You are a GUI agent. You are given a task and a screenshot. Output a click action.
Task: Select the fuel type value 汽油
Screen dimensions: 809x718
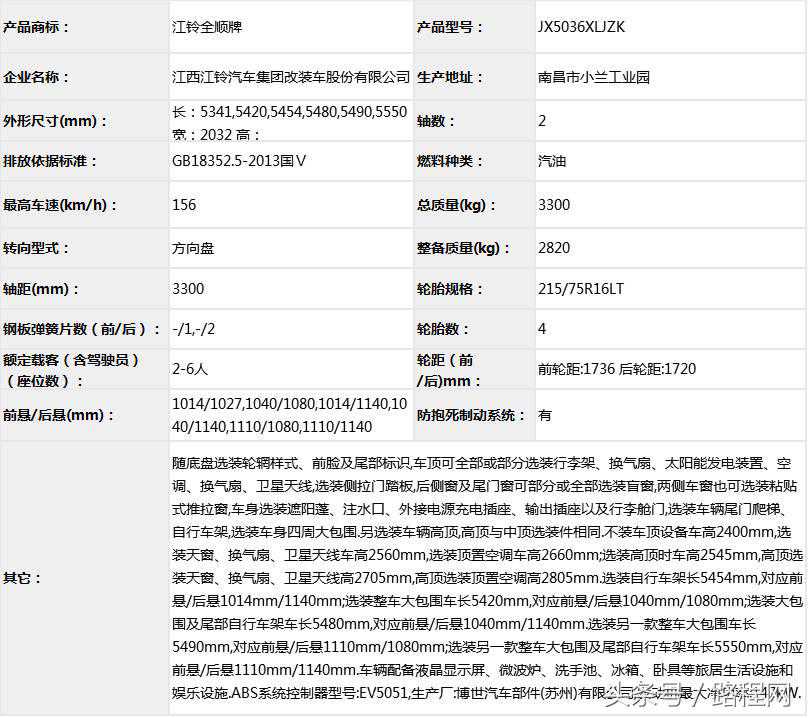[x=551, y=161]
